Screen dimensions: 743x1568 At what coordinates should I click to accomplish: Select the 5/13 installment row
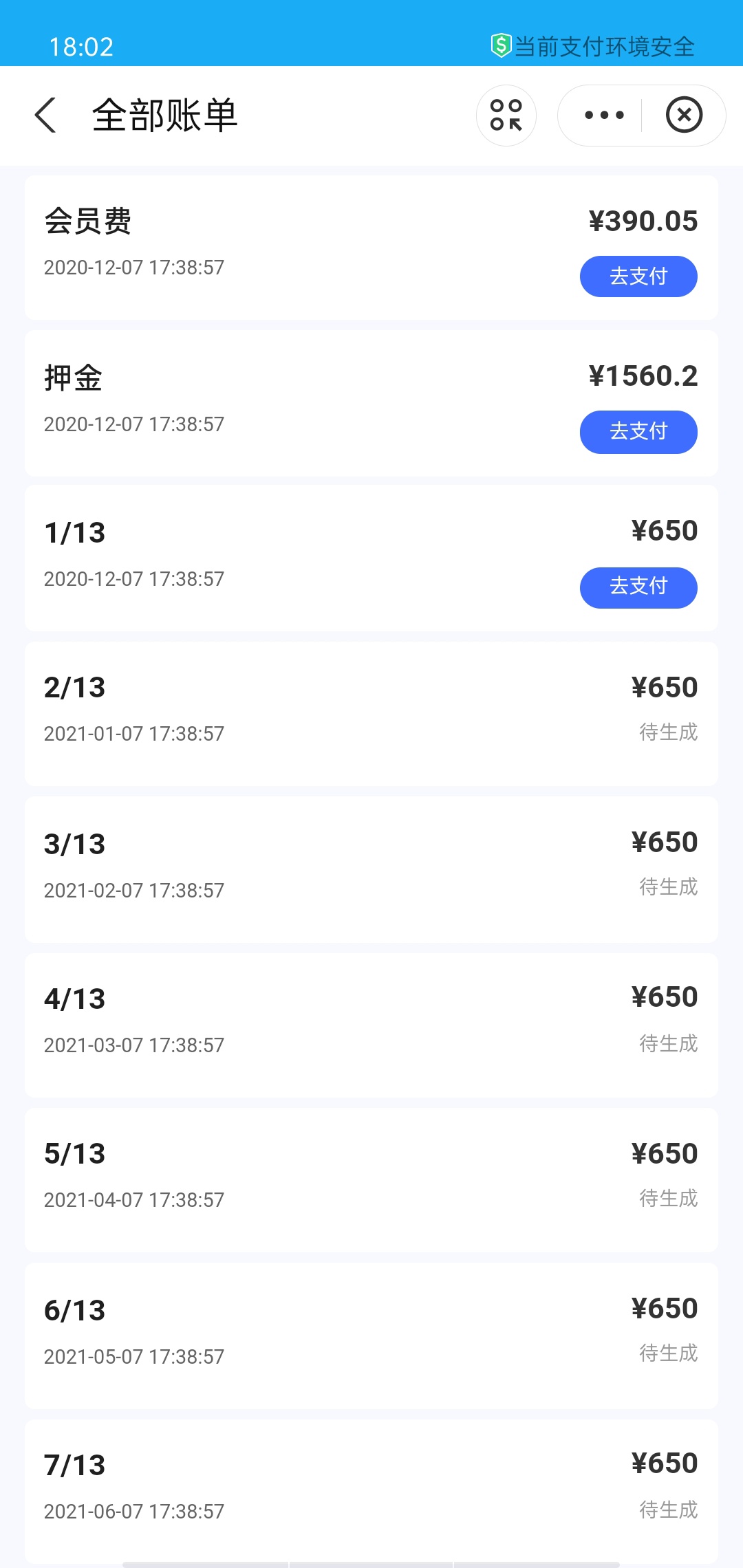point(371,1180)
